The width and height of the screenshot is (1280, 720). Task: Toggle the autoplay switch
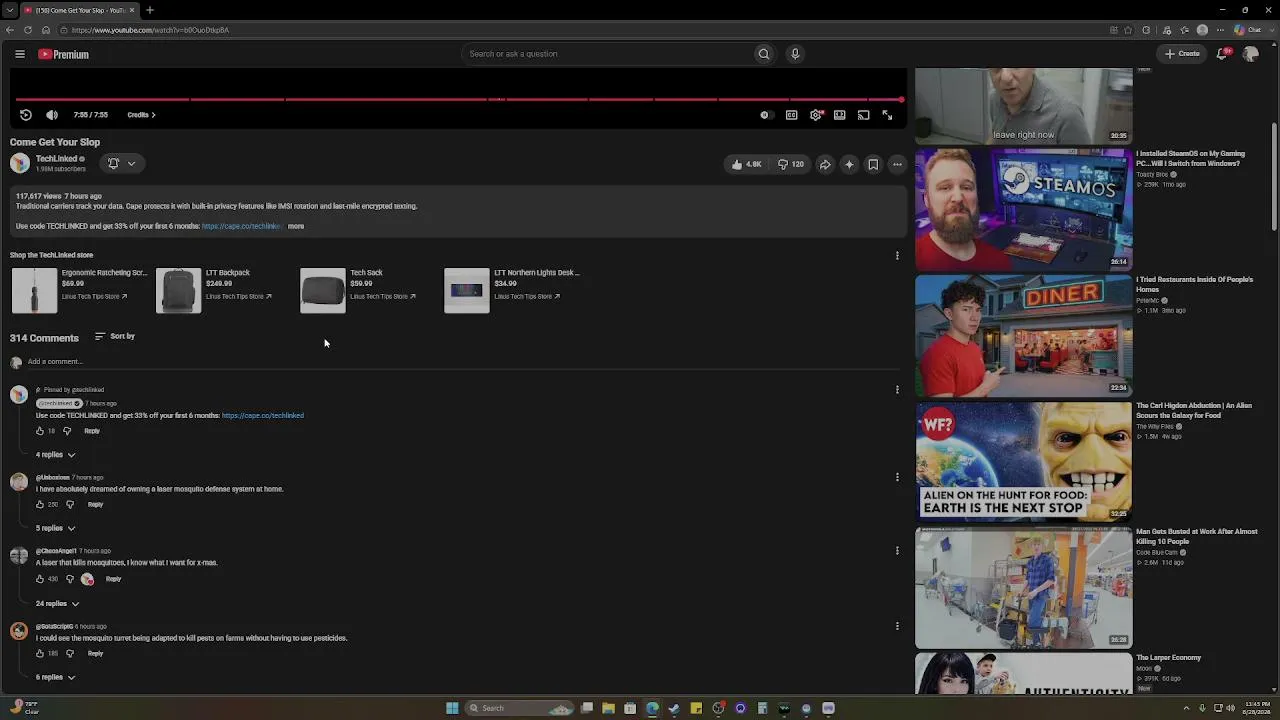click(x=765, y=115)
